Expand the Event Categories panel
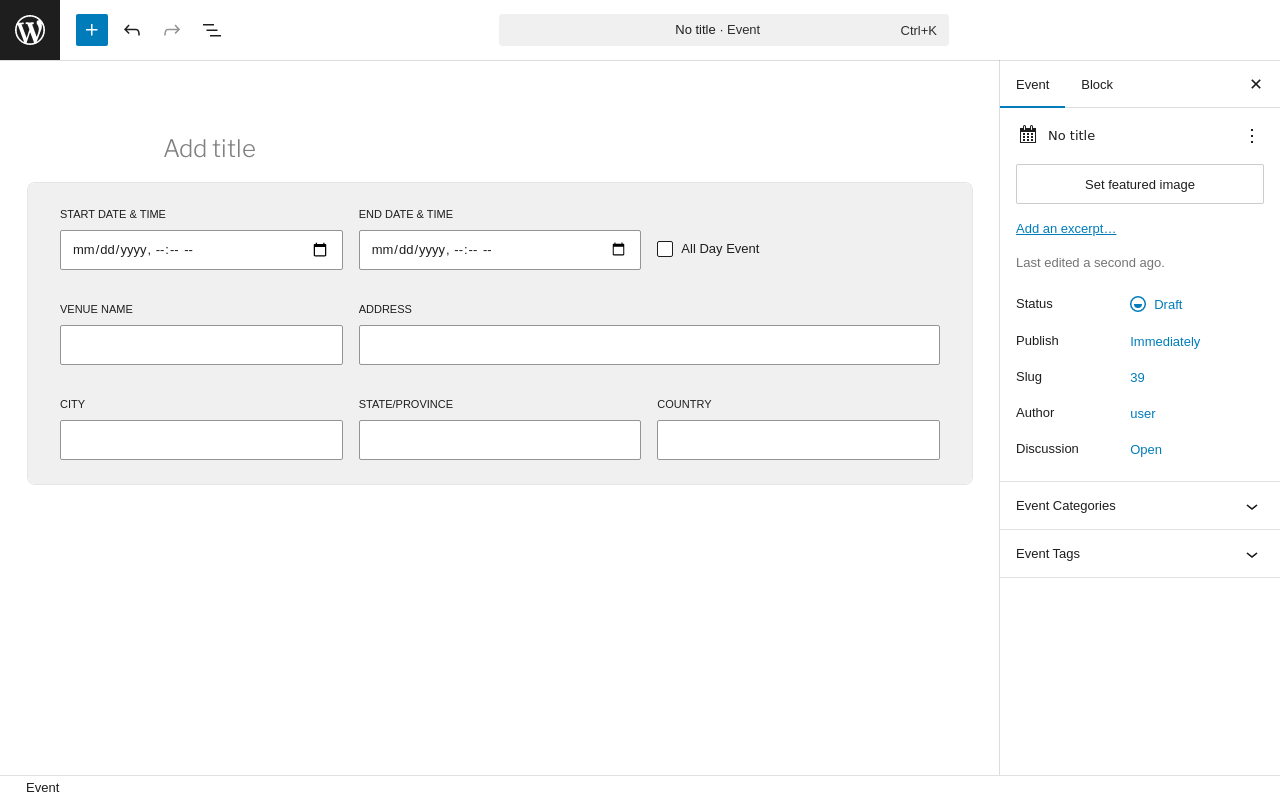Image resolution: width=1280 pixels, height=800 pixels. [x=1140, y=506]
